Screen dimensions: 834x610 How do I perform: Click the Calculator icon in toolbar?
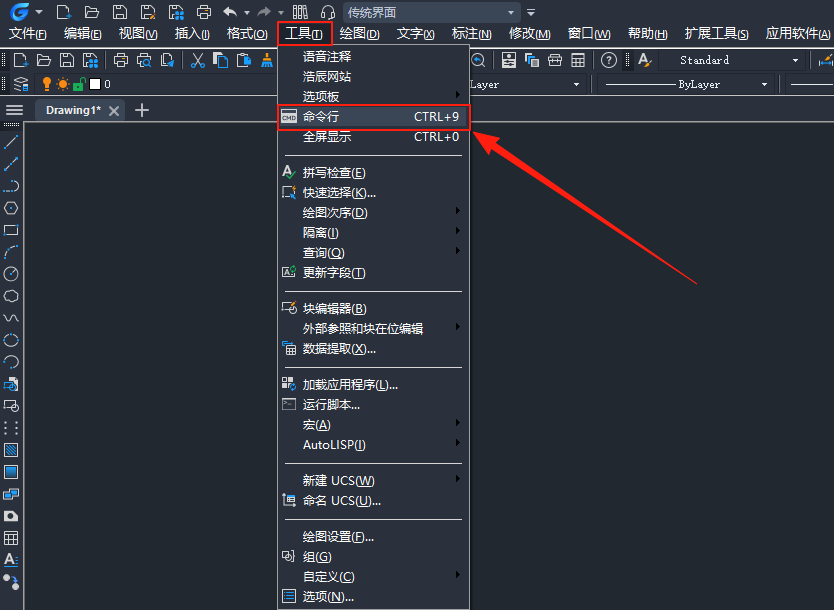[x=578, y=60]
